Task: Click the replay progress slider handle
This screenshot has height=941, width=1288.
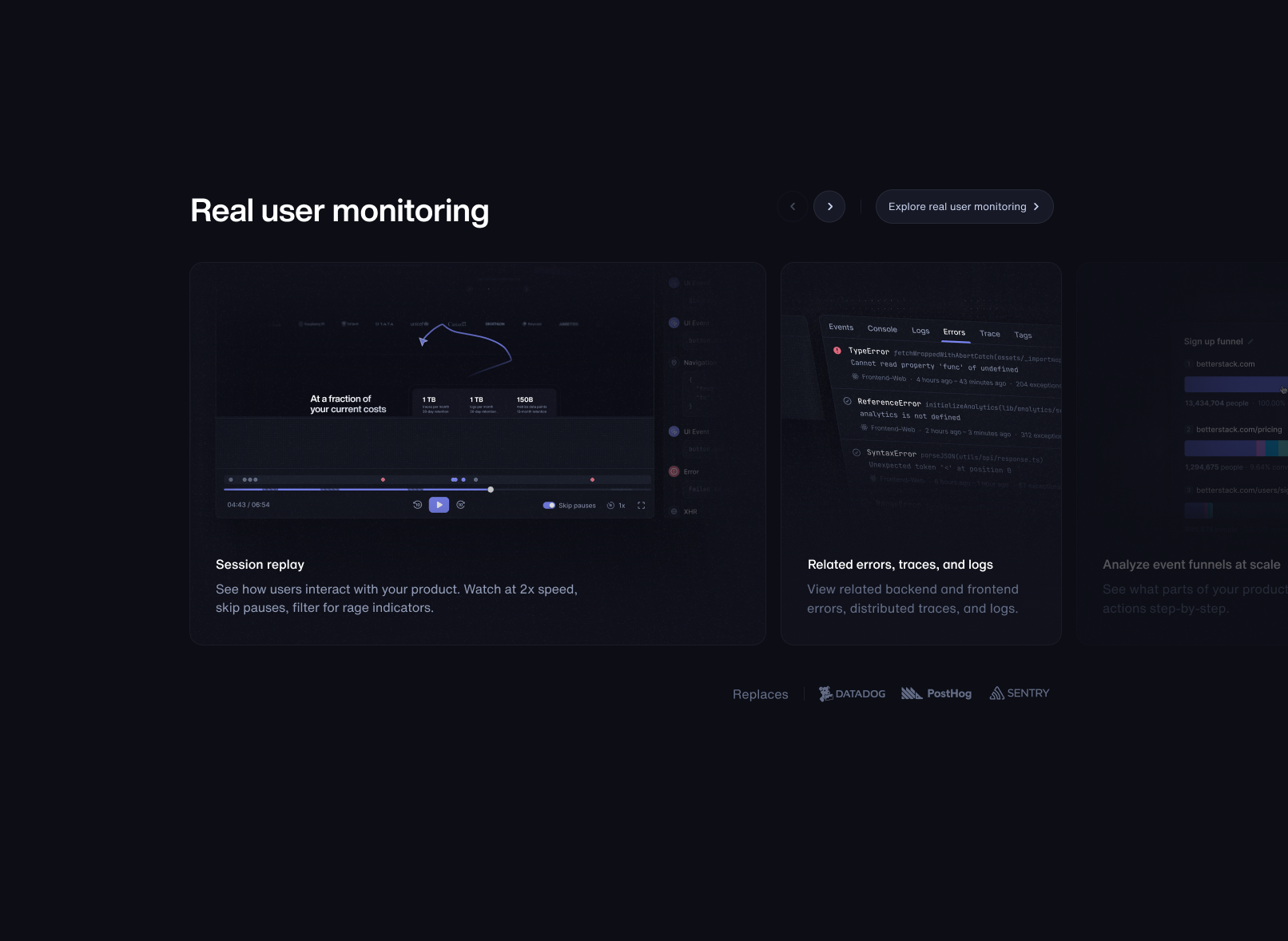Action: [491, 490]
